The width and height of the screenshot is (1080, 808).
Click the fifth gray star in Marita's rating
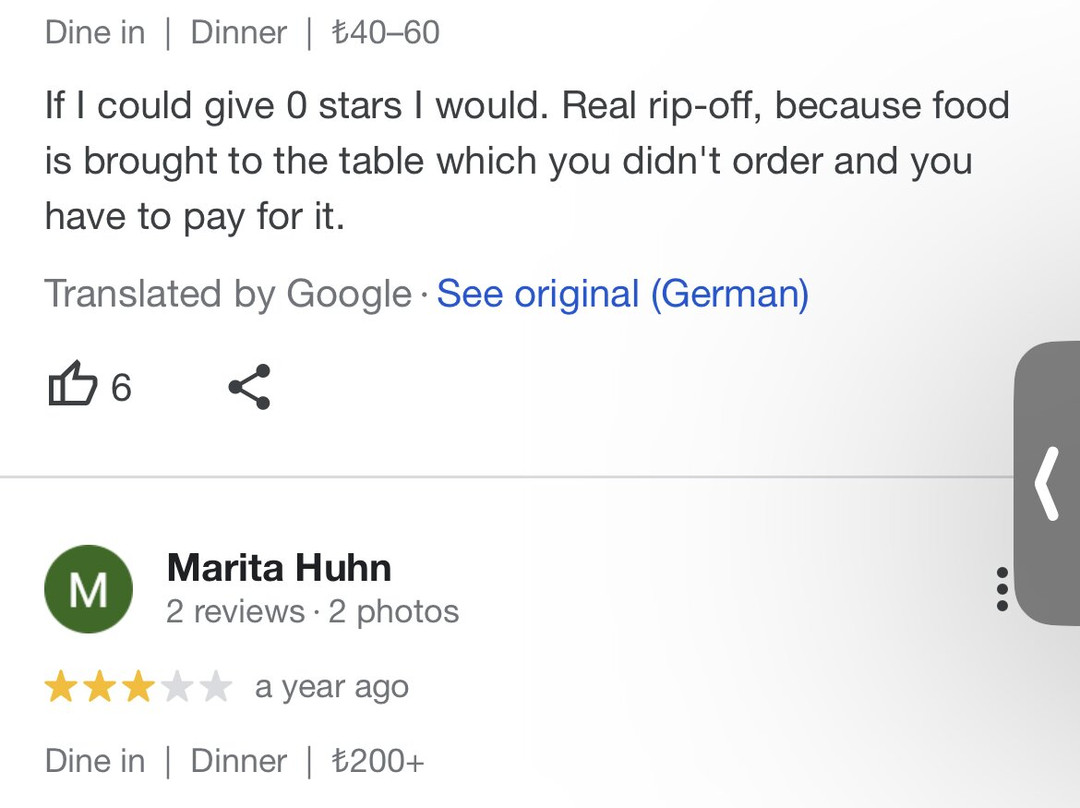pyautogui.click(x=215, y=688)
